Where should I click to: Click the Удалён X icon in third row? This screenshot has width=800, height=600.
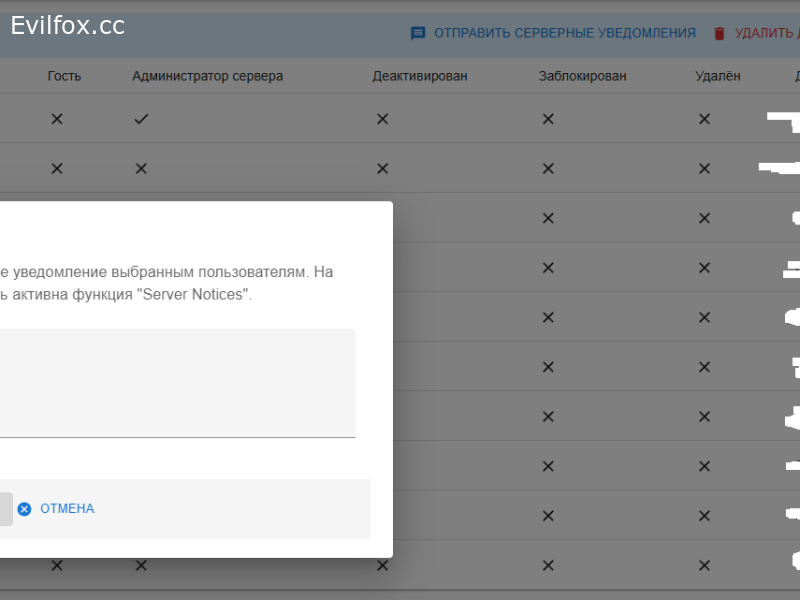coord(704,218)
